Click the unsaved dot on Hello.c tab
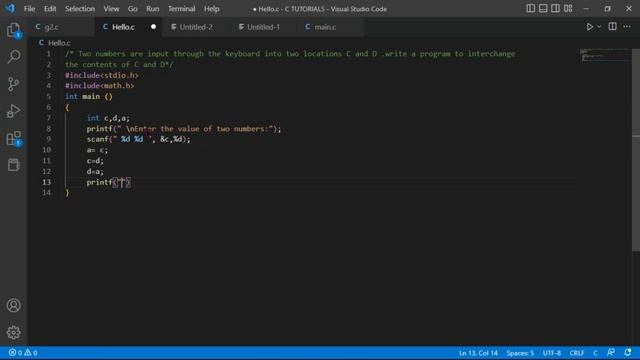Image resolution: width=640 pixels, height=360 pixels. (153, 27)
